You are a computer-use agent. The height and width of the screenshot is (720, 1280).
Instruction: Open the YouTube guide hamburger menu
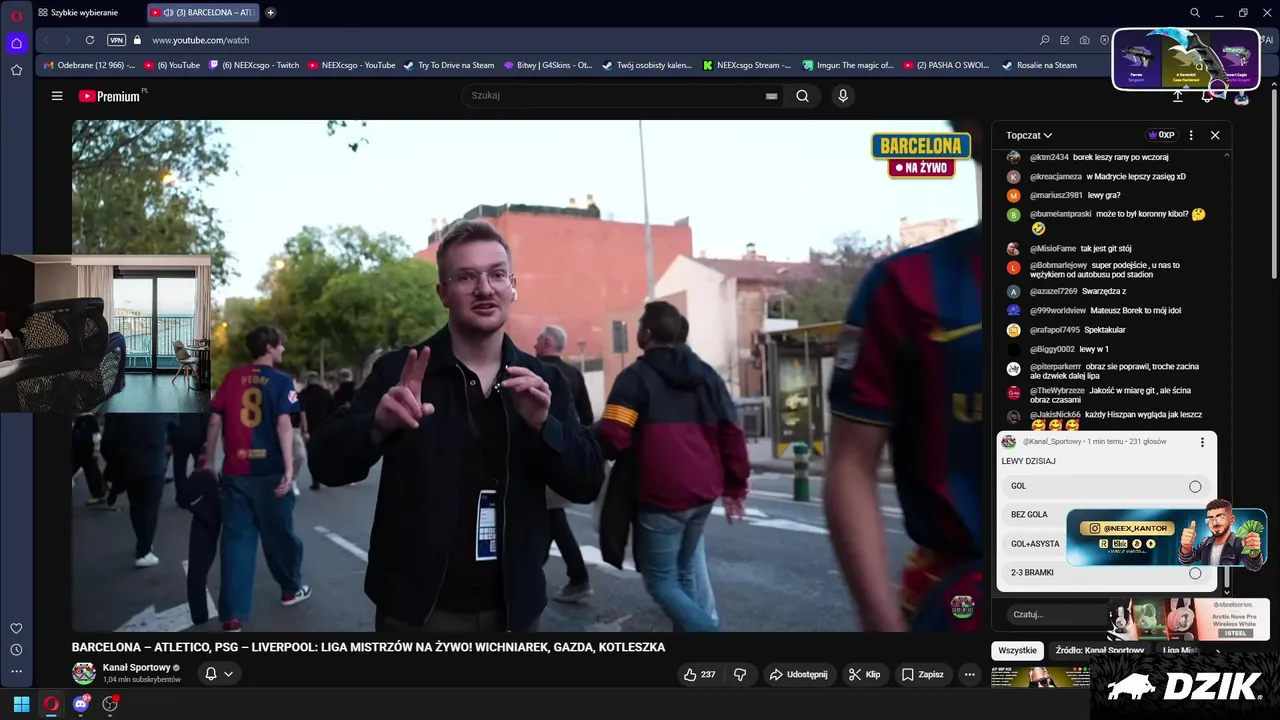[57, 96]
